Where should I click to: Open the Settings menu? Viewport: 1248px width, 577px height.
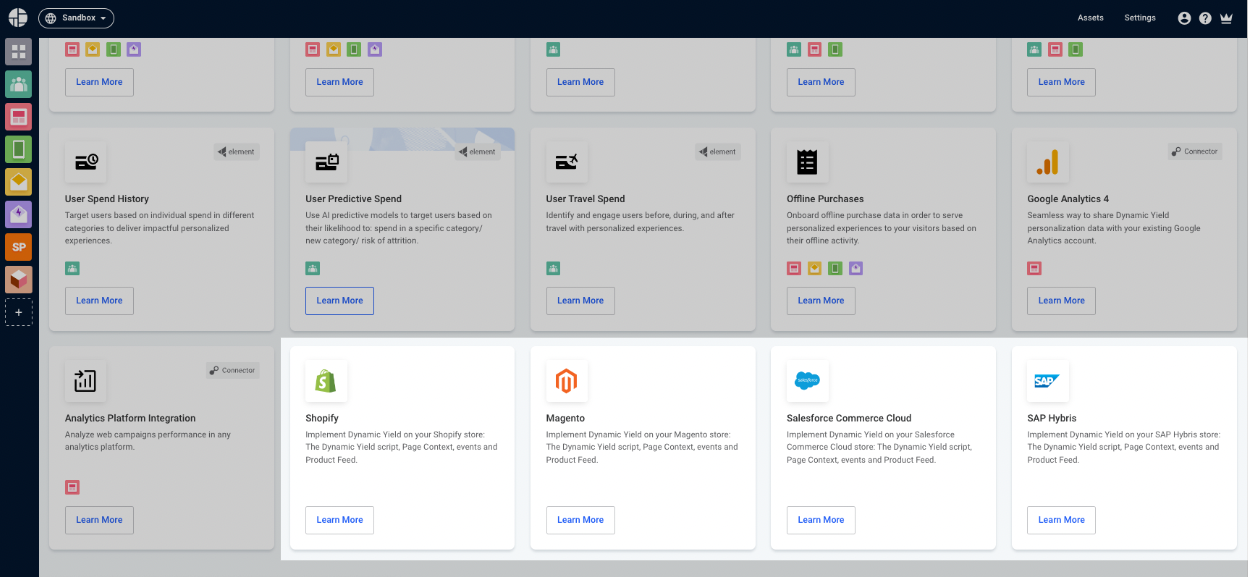(x=1140, y=18)
